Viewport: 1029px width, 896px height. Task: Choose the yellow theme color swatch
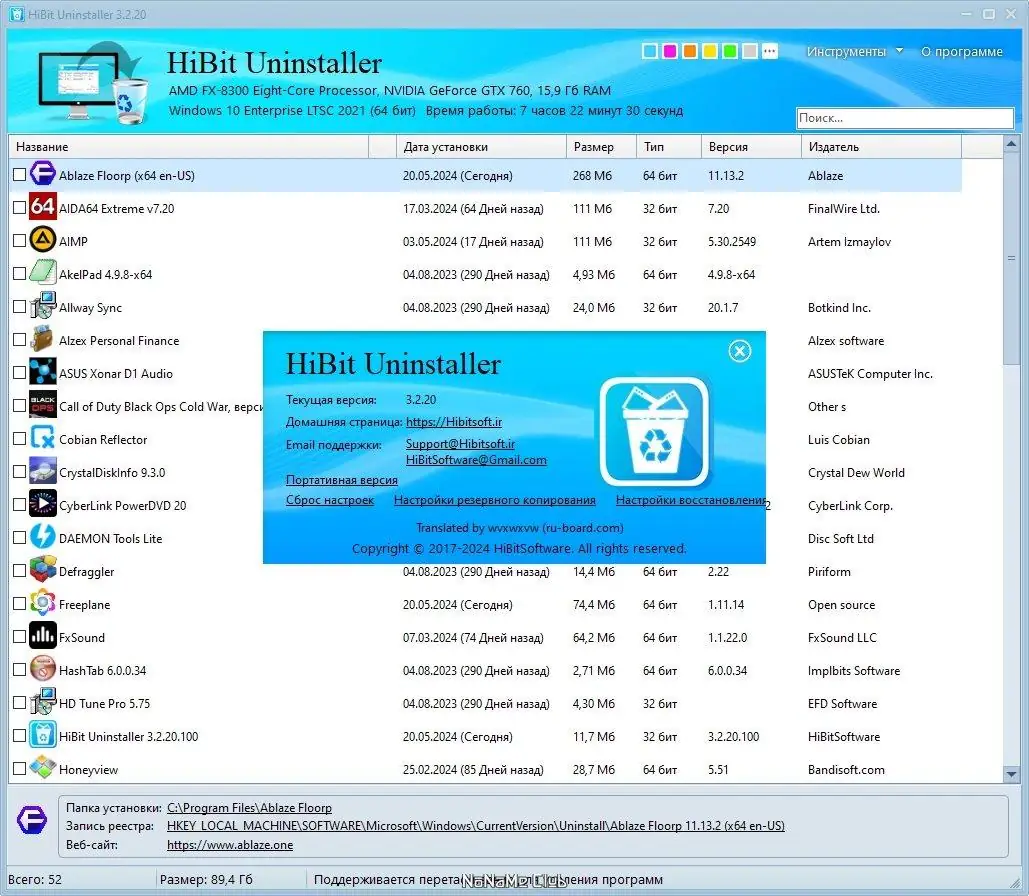click(710, 51)
